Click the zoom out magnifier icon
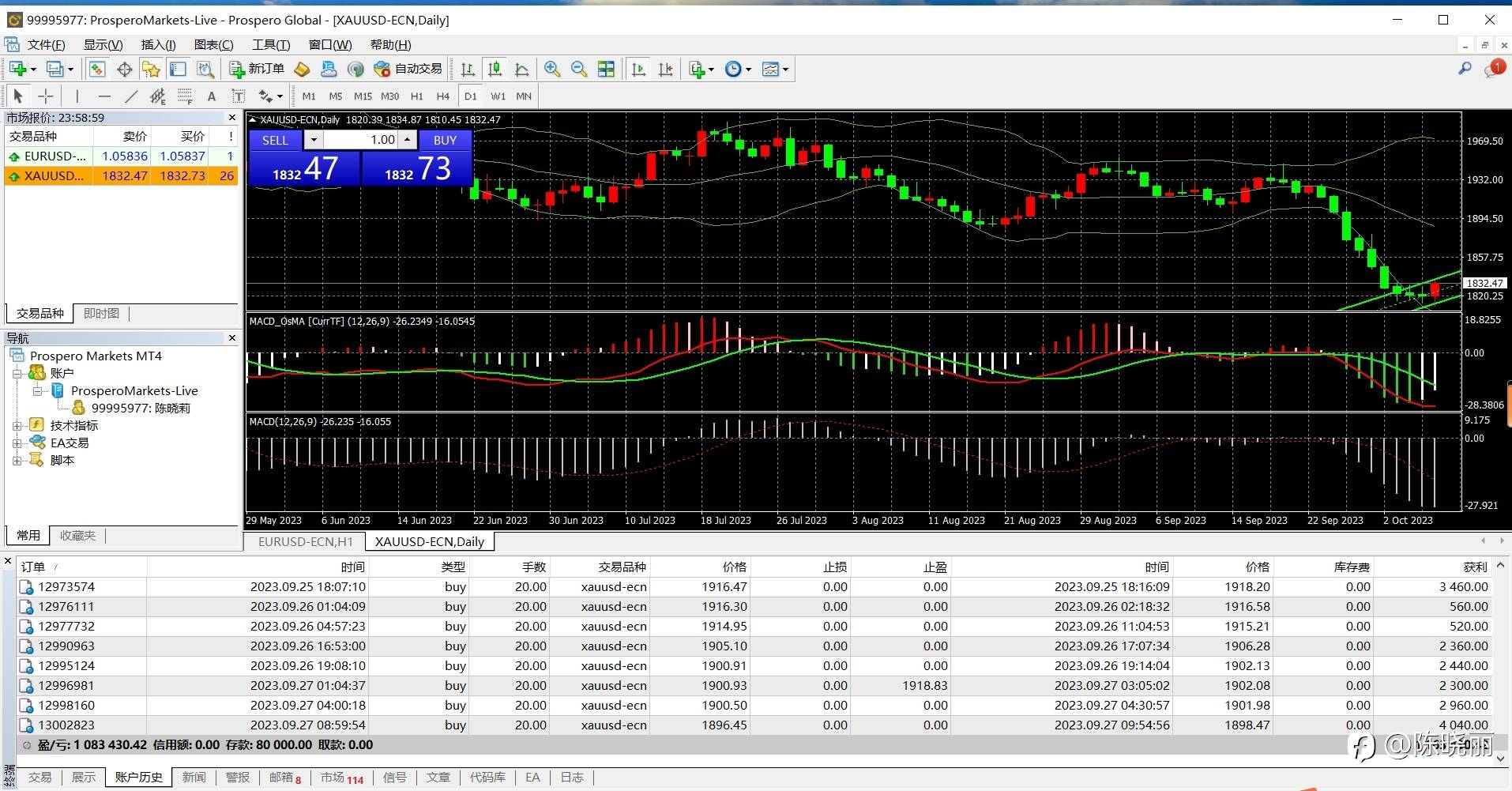The height and width of the screenshot is (791, 1512). click(579, 70)
